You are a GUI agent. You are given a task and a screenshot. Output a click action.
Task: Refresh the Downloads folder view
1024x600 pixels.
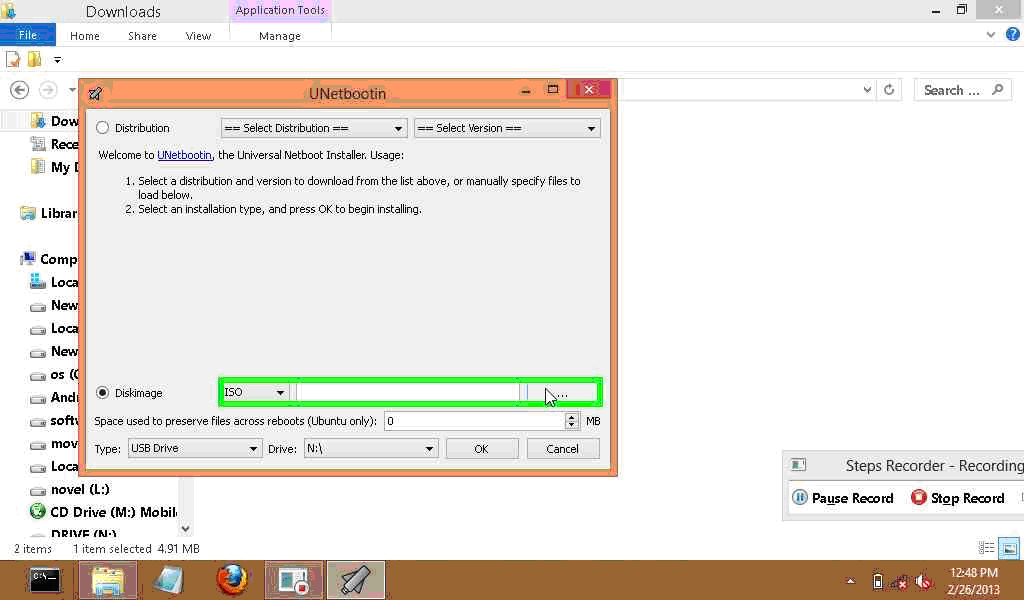[889, 89]
